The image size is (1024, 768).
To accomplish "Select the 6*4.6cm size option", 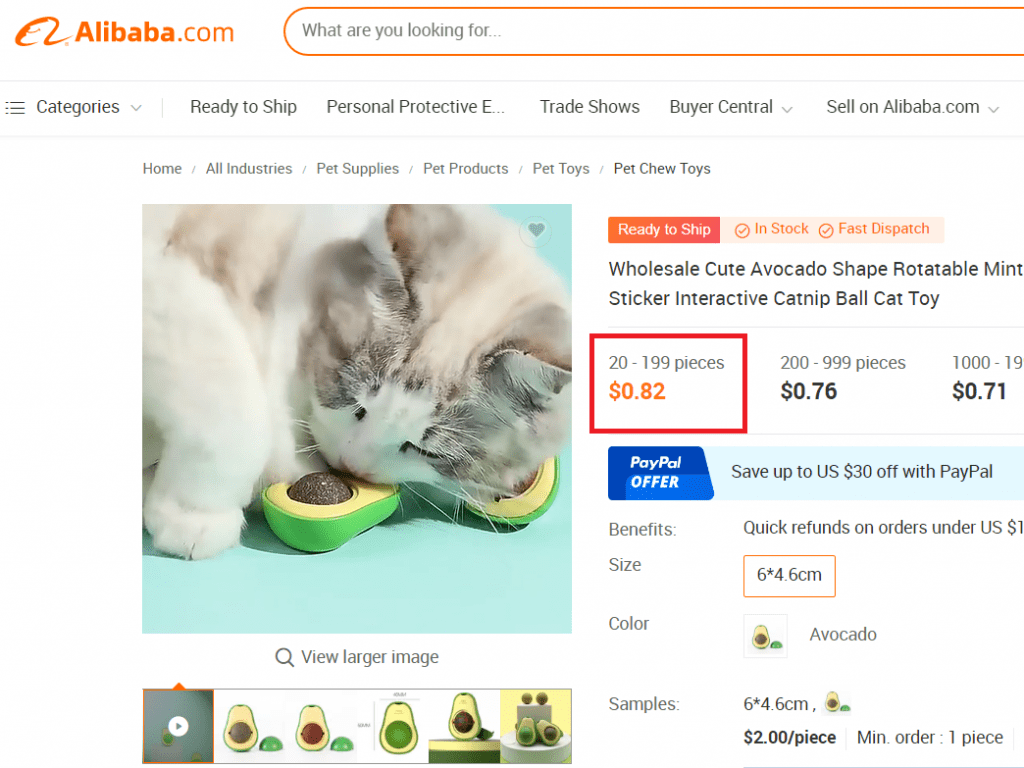I will pos(789,575).
